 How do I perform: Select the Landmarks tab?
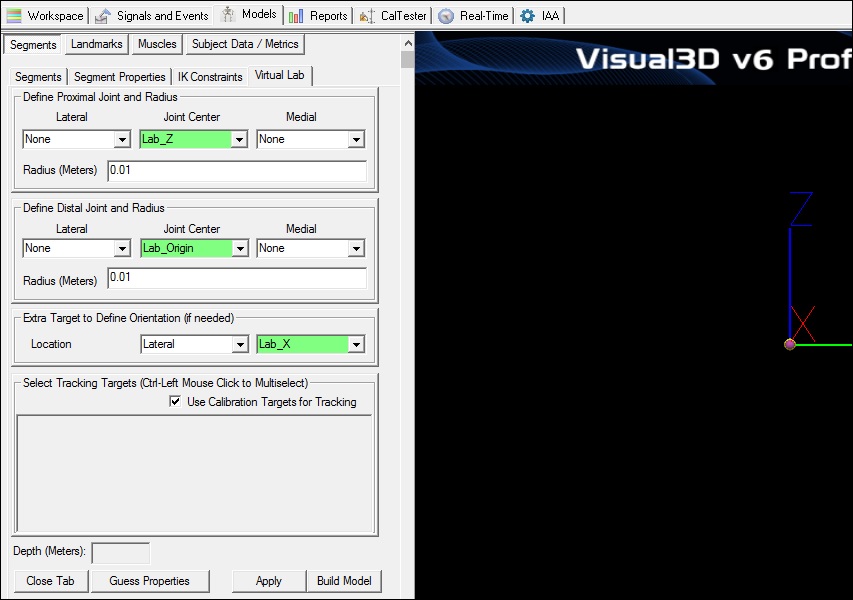point(97,44)
